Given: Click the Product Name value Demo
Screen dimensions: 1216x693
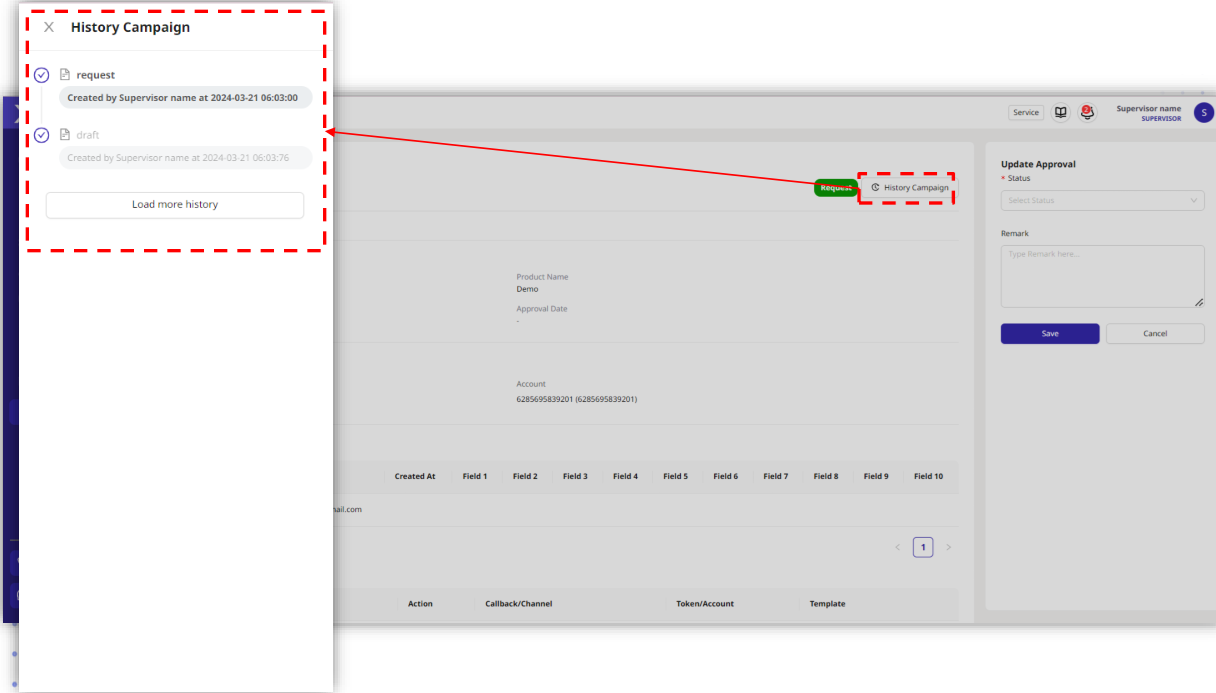Looking at the screenshot, I should tap(527, 289).
